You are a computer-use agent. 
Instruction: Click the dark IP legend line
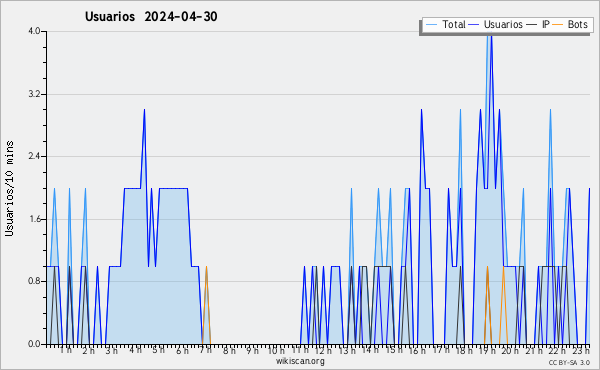coord(532,25)
